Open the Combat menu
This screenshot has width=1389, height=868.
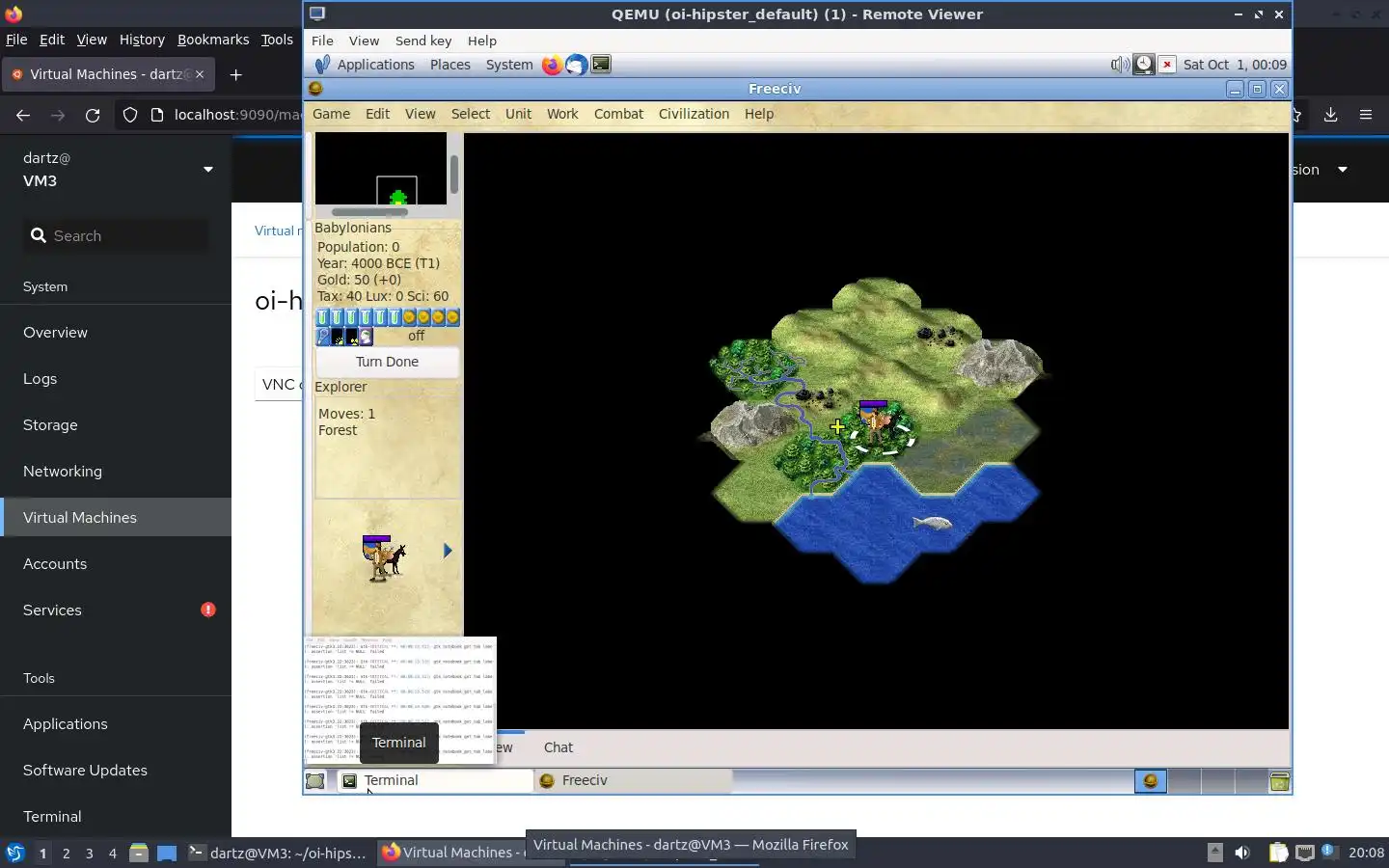(x=618, y=114)
